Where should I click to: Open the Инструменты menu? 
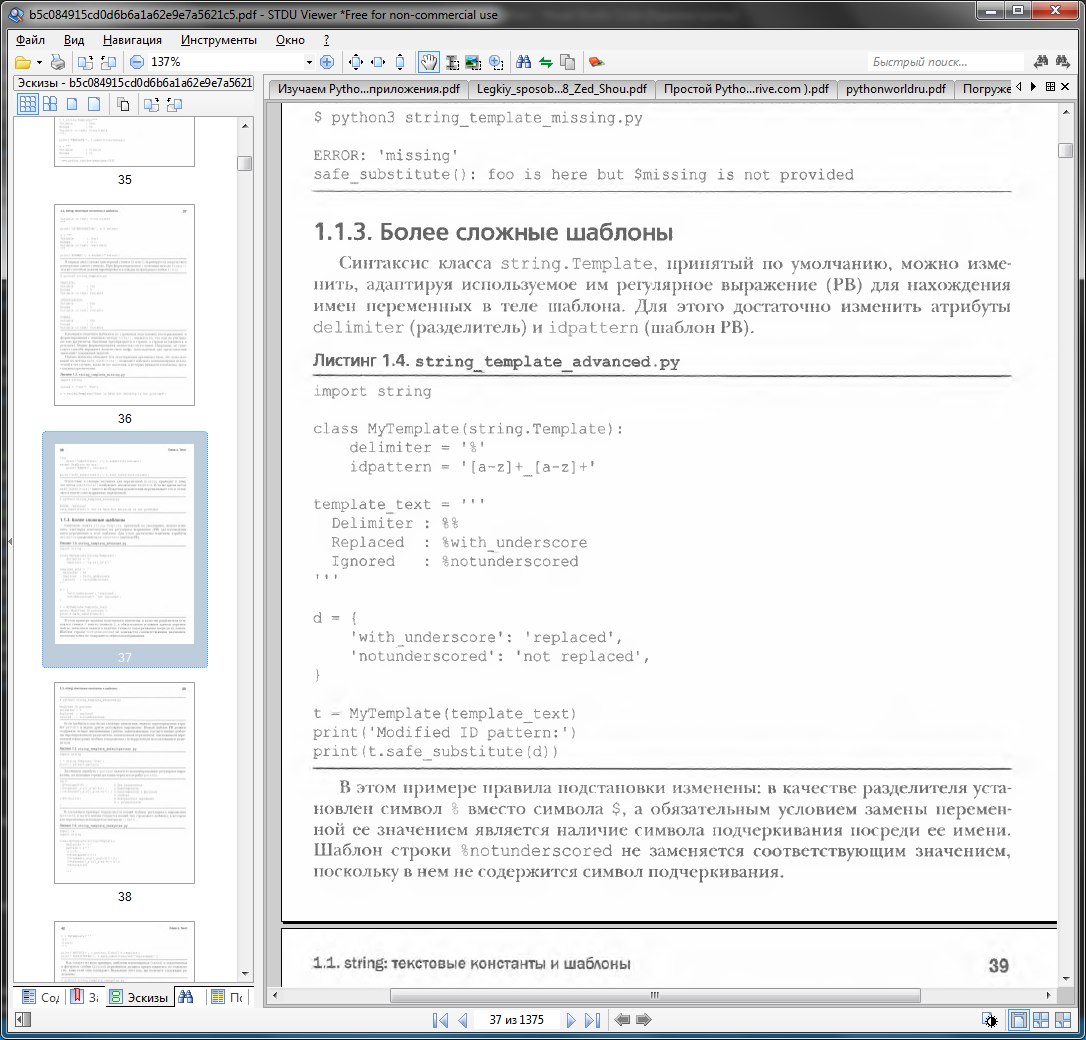coord(219,40)
